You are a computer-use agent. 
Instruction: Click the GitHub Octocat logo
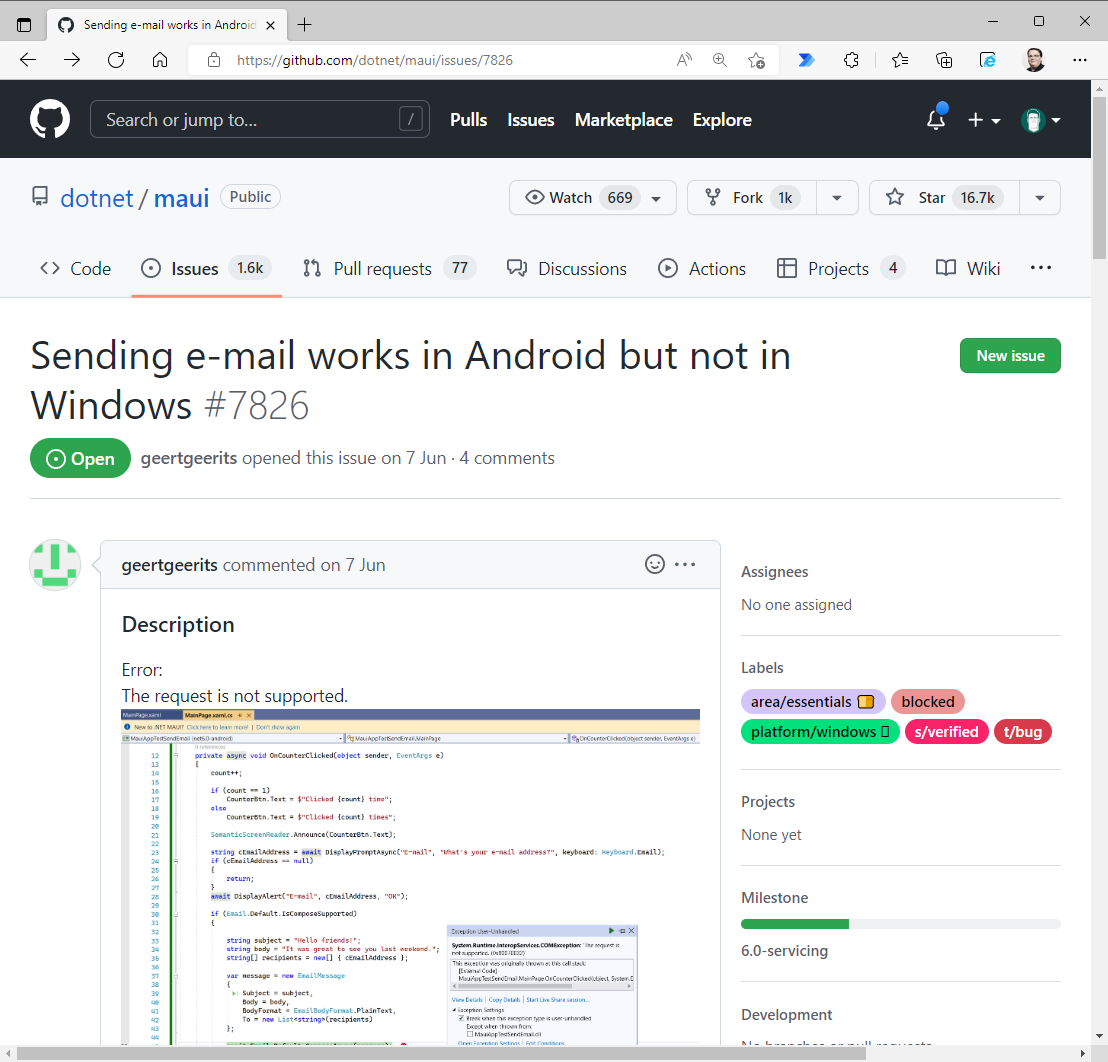[50, 120]
